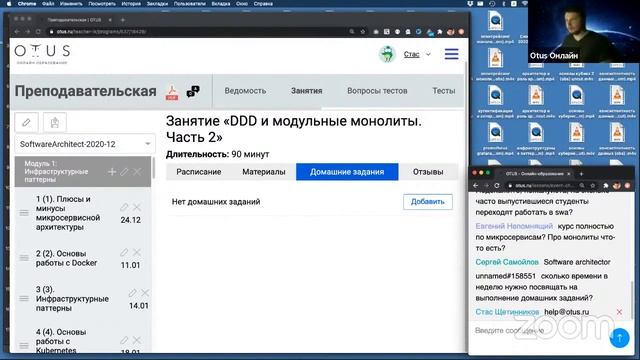Grab drag handle of lesson 1 Плюсы и минусы
This screenshot has height=360, width=640.
tap(24, 213)
